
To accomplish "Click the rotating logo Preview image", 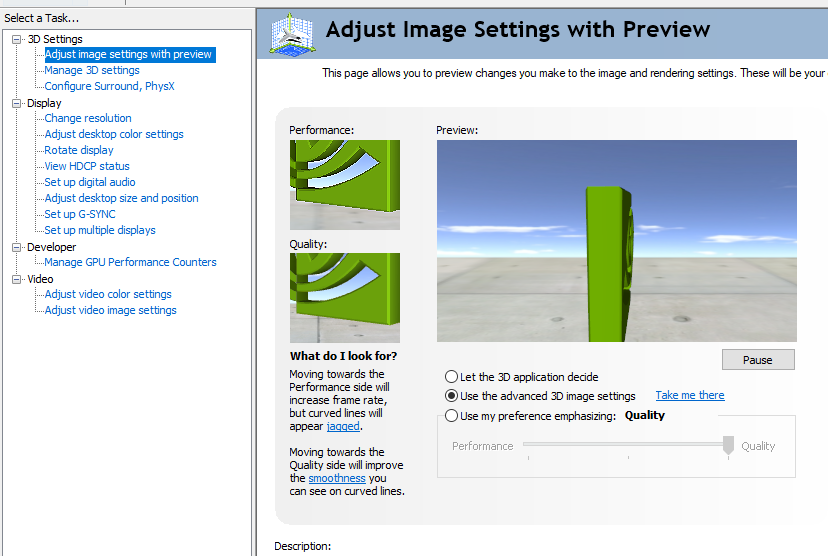I will coord(617,241).
